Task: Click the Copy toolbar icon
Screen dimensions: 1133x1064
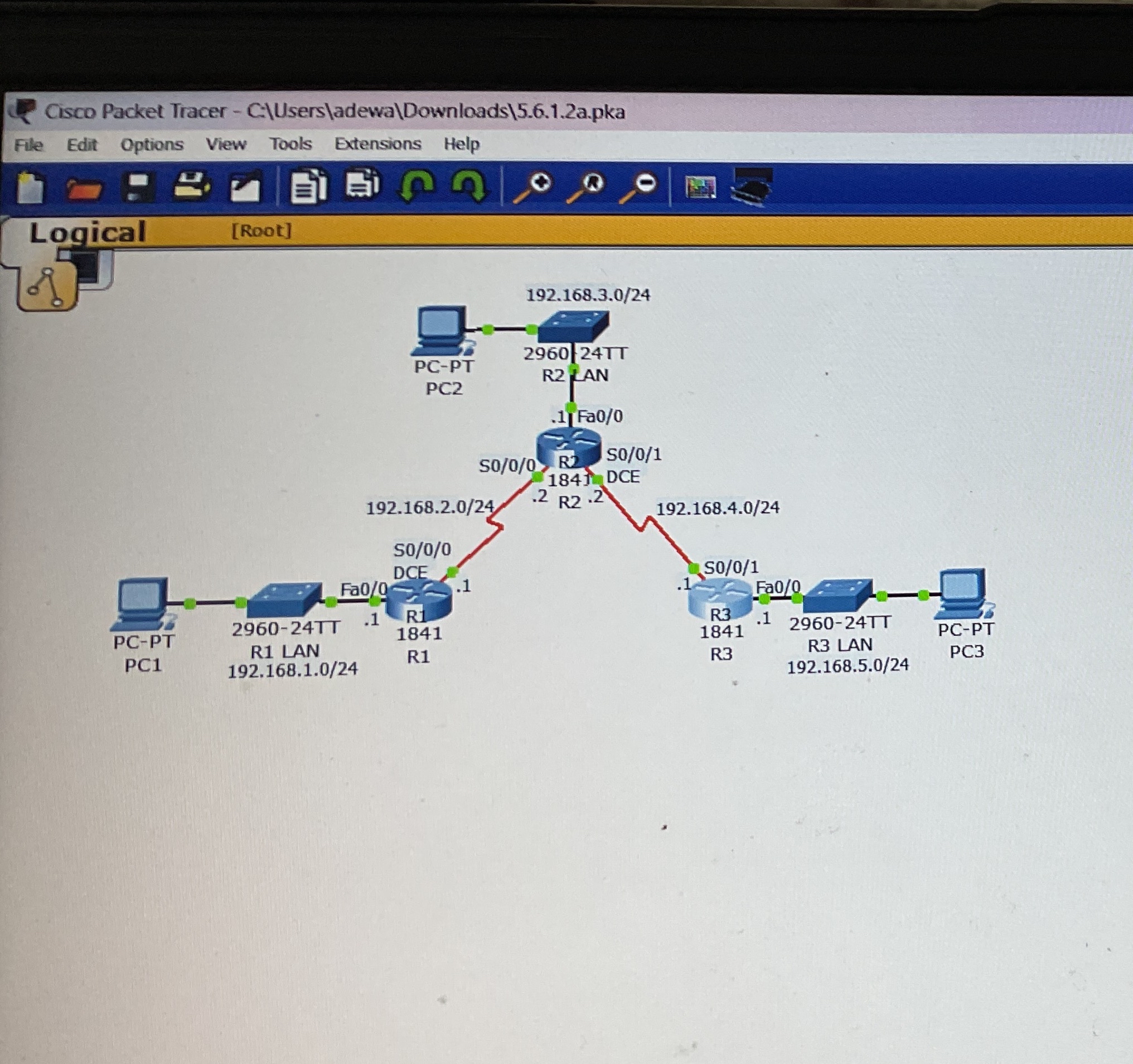Action: [308, 186]
